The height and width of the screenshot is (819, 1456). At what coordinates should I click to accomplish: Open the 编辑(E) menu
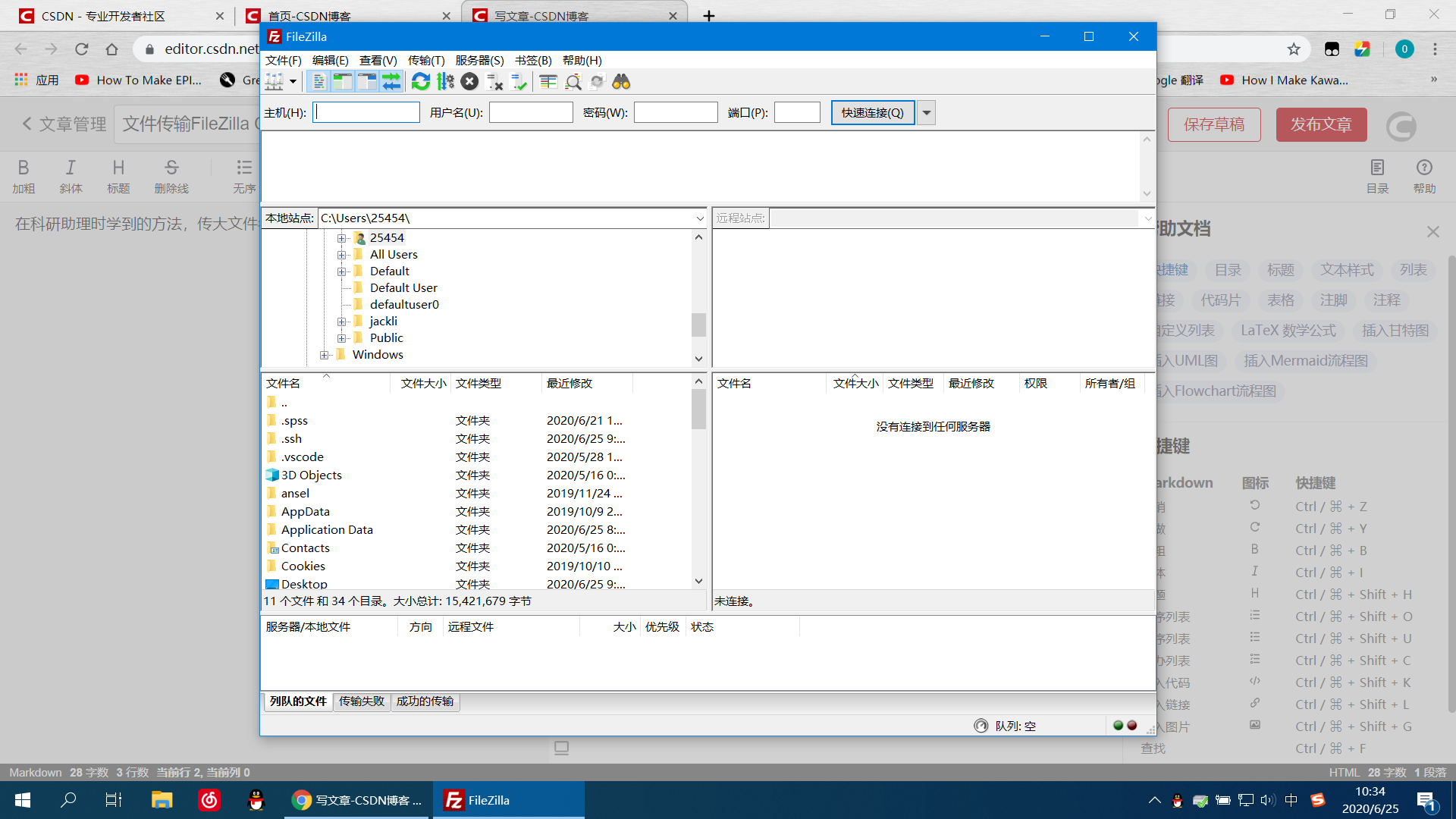pyautogui.click(x=331, y=60)
